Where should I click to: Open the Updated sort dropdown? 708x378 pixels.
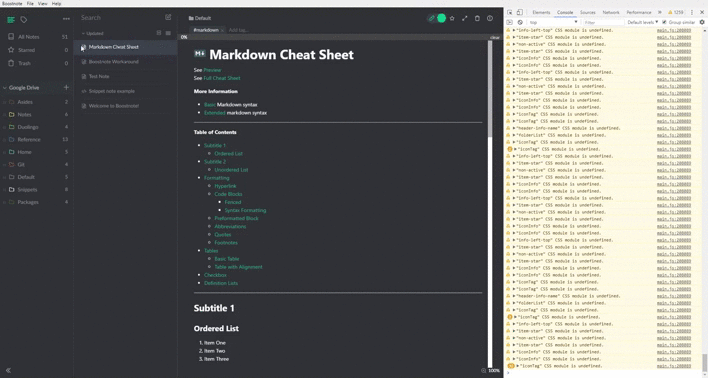point(93,33)
